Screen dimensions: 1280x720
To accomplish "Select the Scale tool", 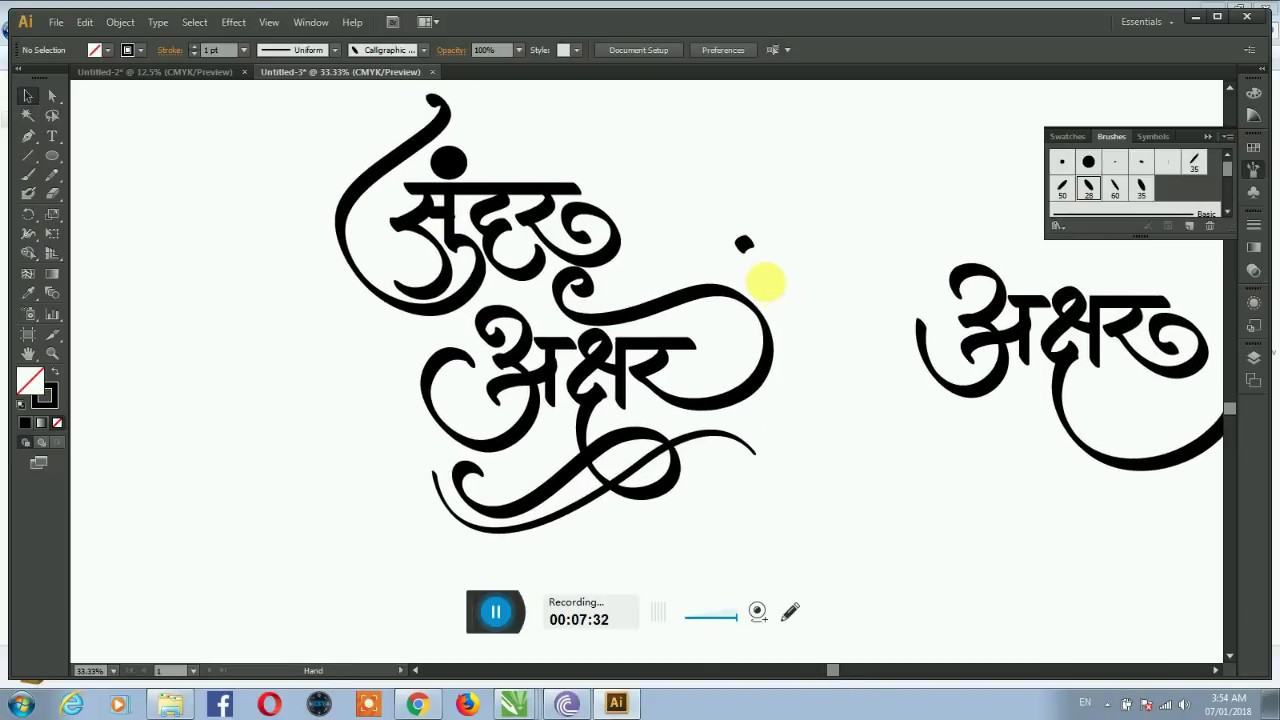I will [x=52, y=214].
